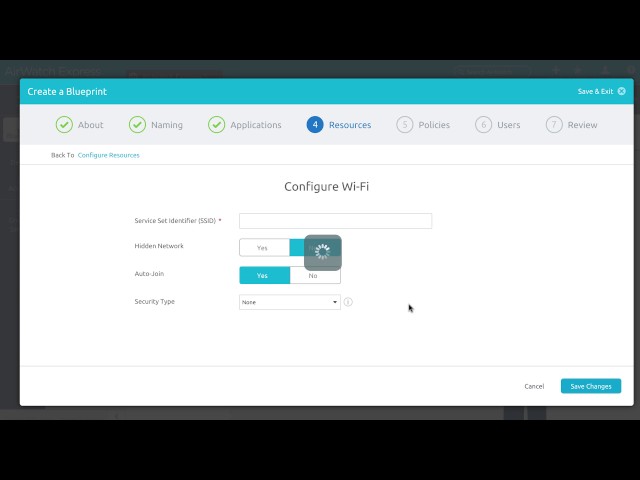Click the green checkmark icon beside Naming
The width and height of the screenshot is (640, 480).
click(137, 124)
